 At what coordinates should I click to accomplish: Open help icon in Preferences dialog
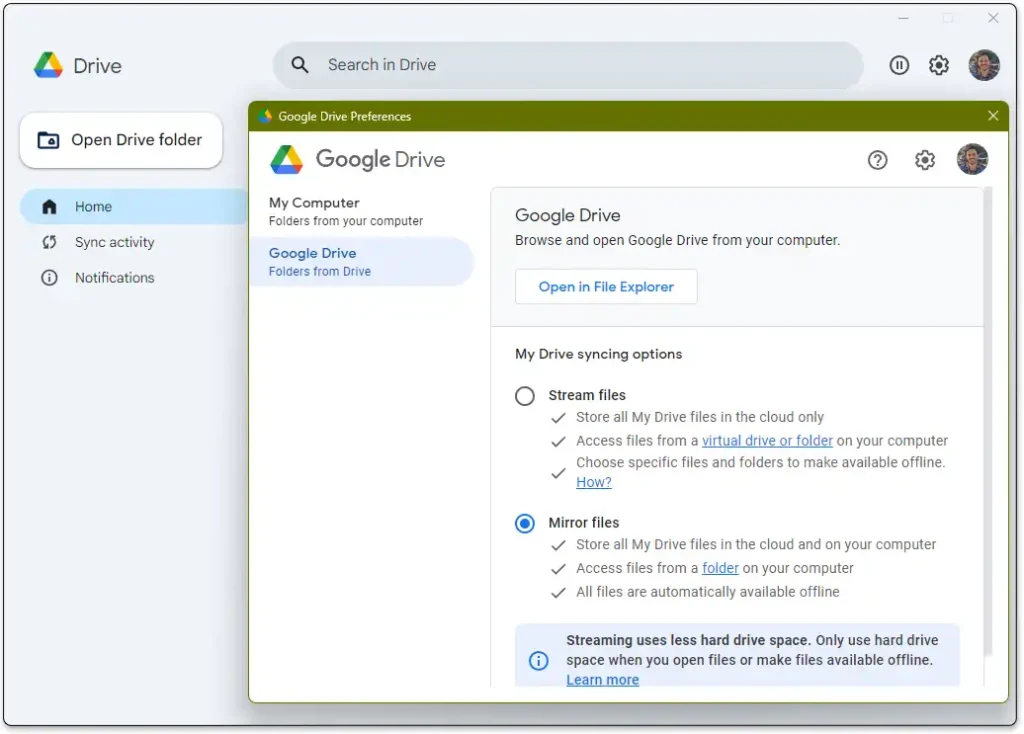coord(877,160)
